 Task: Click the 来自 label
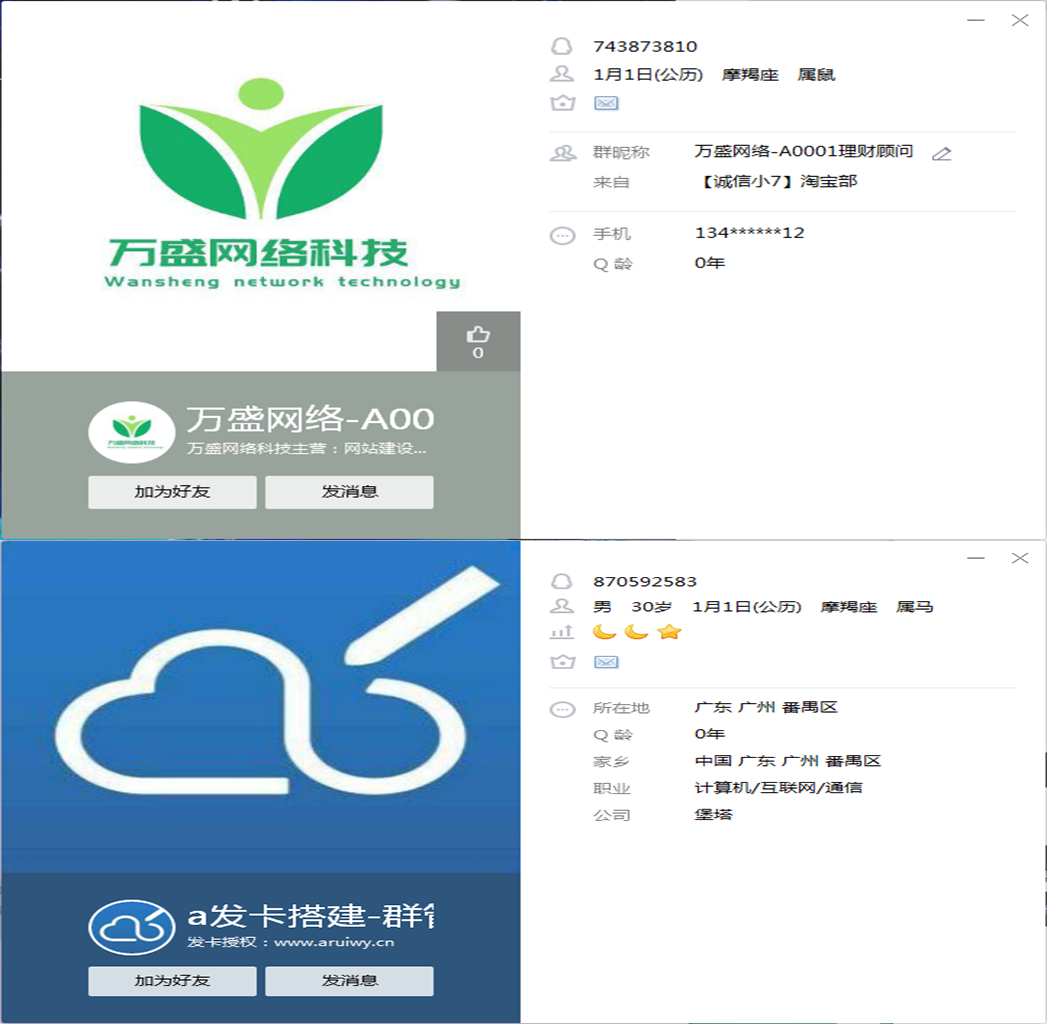click(611, 182)
